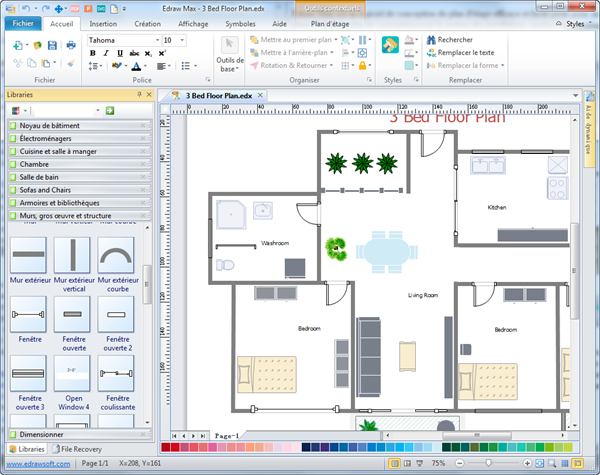Click the lock protection icon
Viewport: 600px width, 475px height.
362,65
